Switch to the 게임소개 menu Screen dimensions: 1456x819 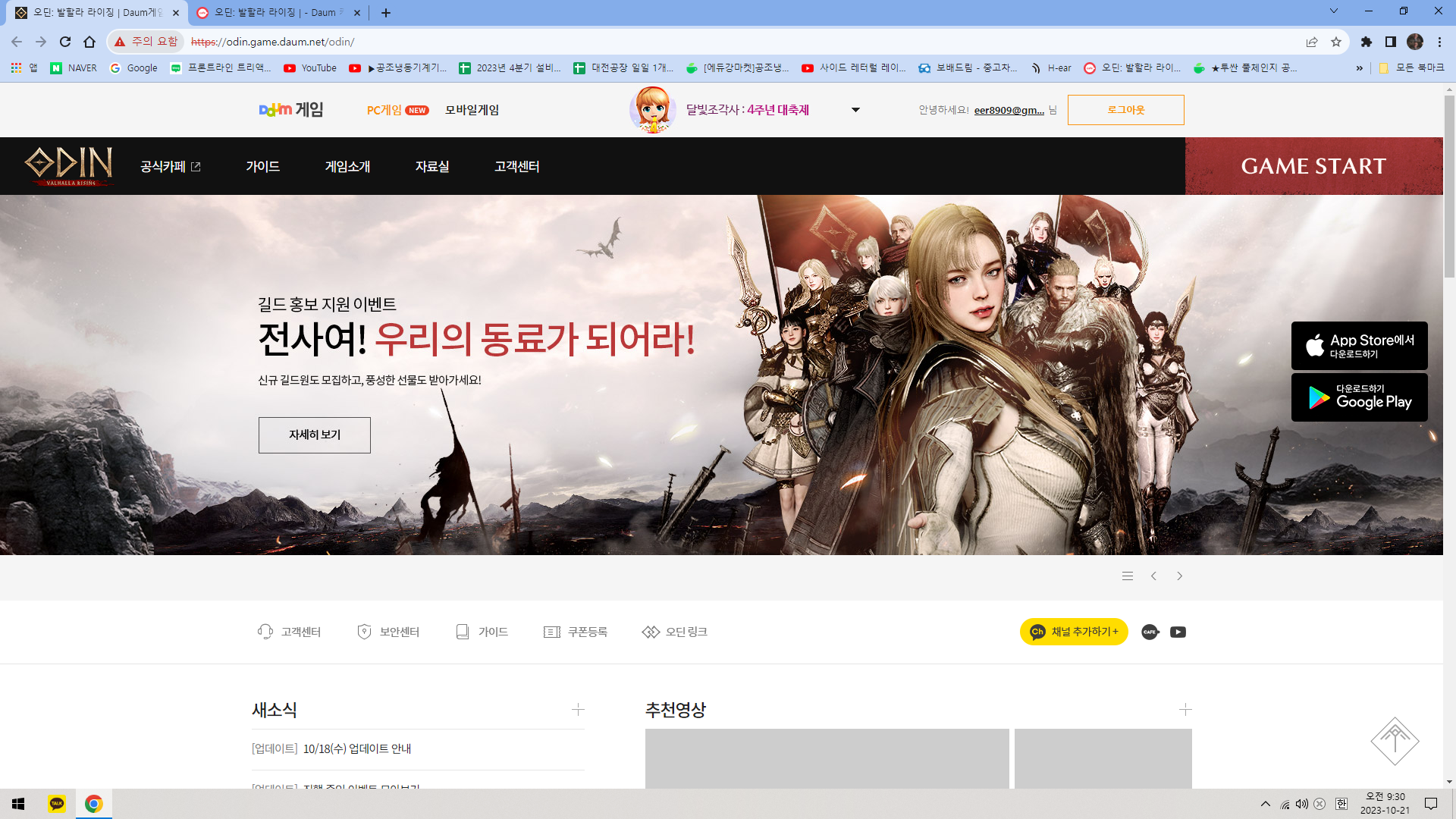coord(347,166)
